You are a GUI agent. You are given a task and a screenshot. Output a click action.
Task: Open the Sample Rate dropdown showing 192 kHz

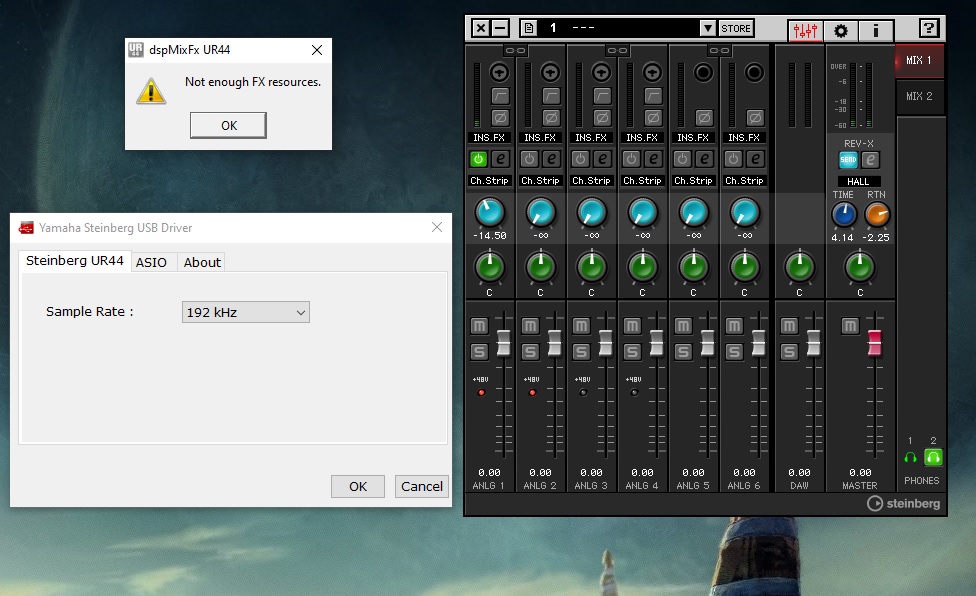(x=245, y=312)
